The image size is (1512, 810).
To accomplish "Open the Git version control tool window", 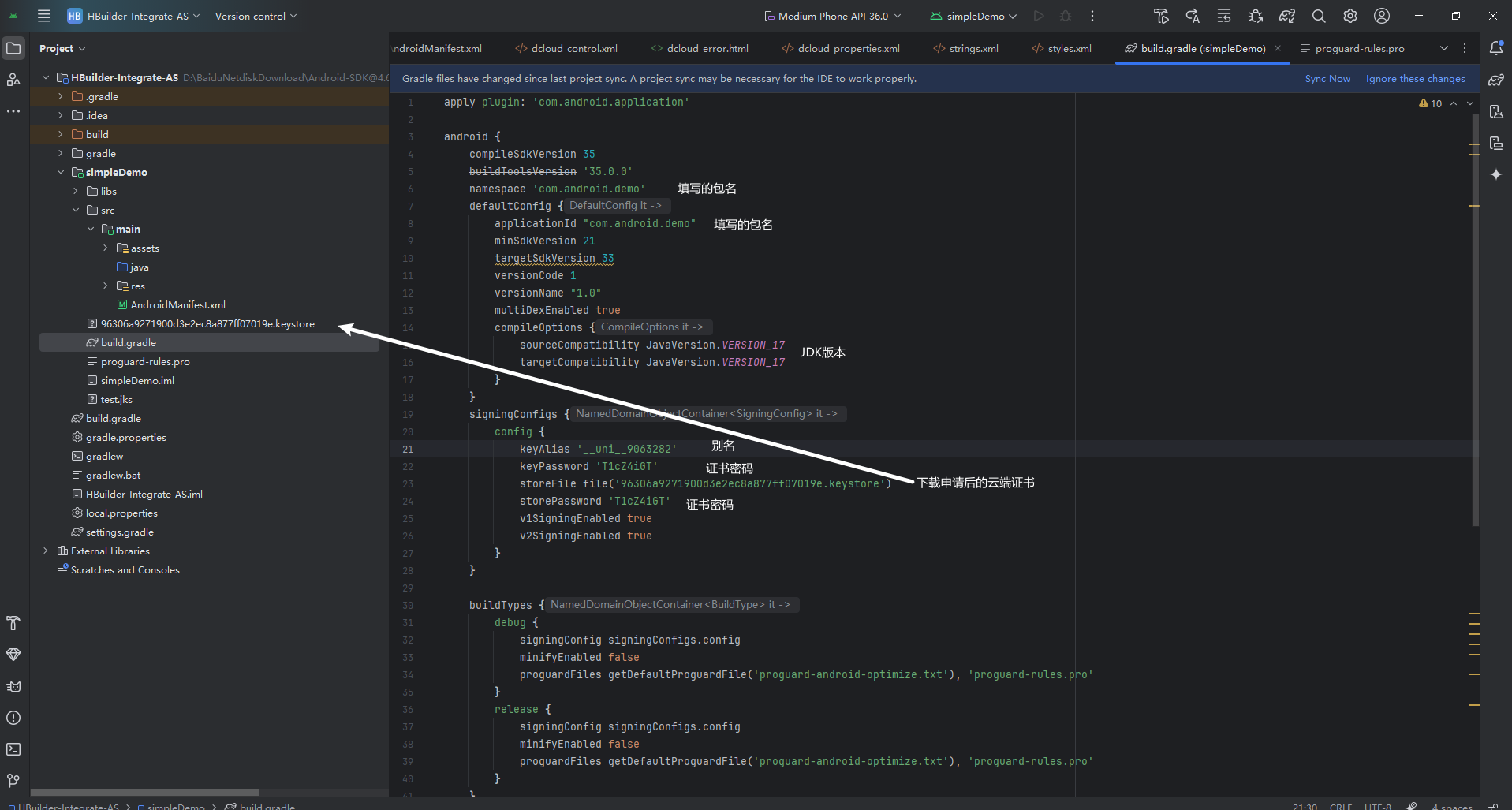I will [x=13, y=781].
